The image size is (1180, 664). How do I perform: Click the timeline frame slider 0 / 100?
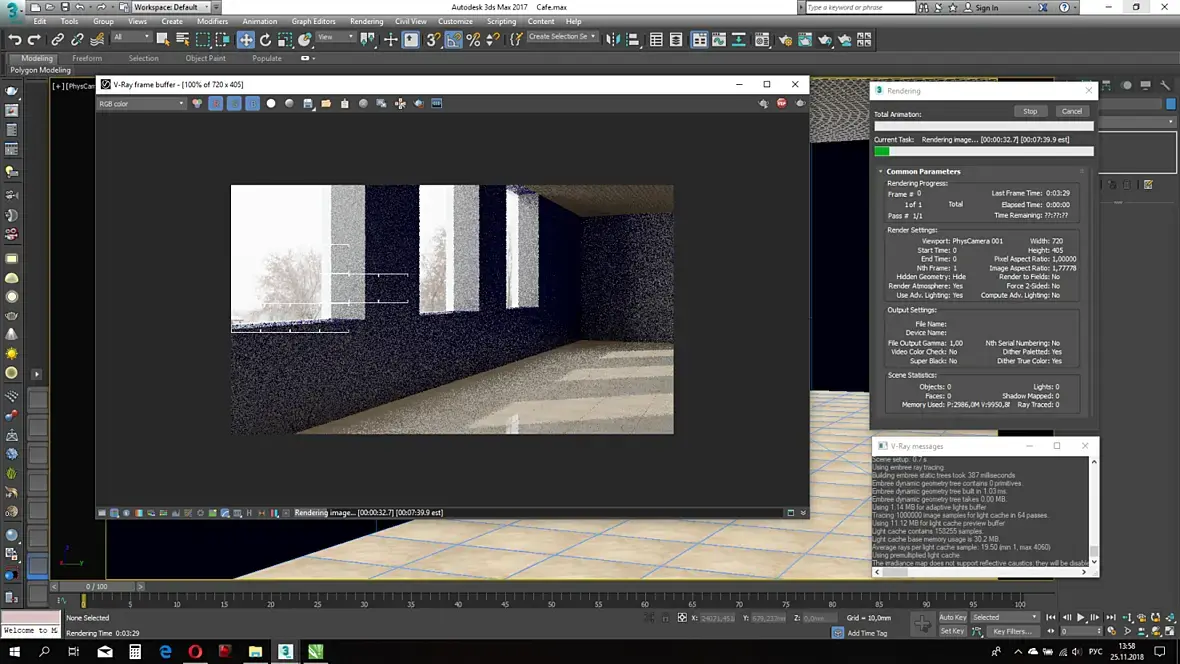click(x=96, y=586)
